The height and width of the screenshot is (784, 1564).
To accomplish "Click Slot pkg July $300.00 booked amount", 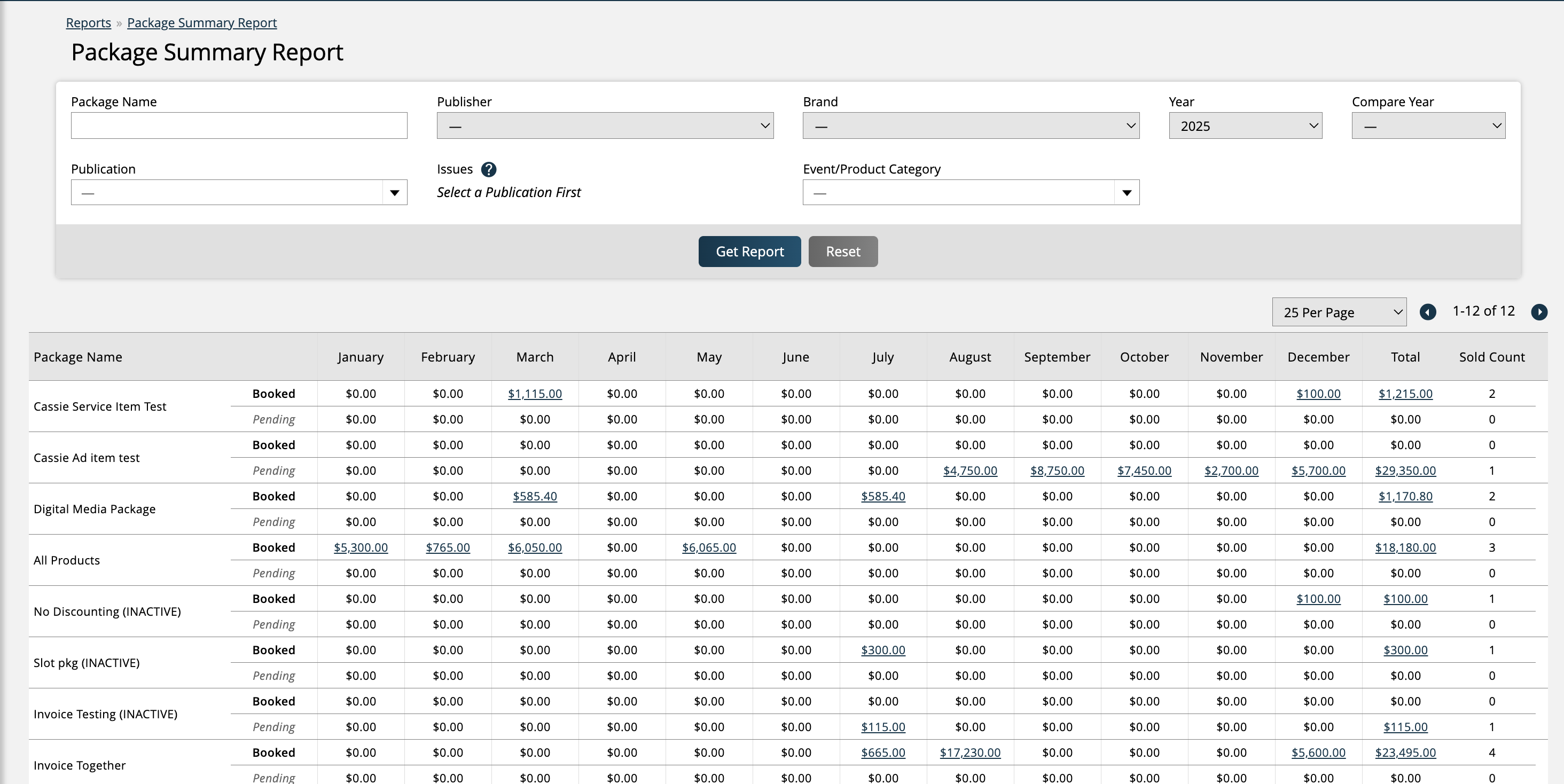I will coord(883,650).
